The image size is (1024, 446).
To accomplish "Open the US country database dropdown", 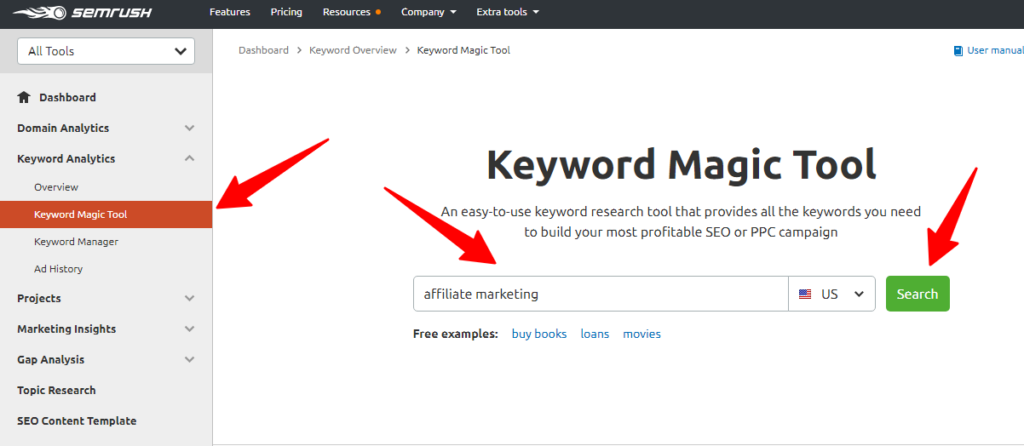I will [x=832, y=295].
